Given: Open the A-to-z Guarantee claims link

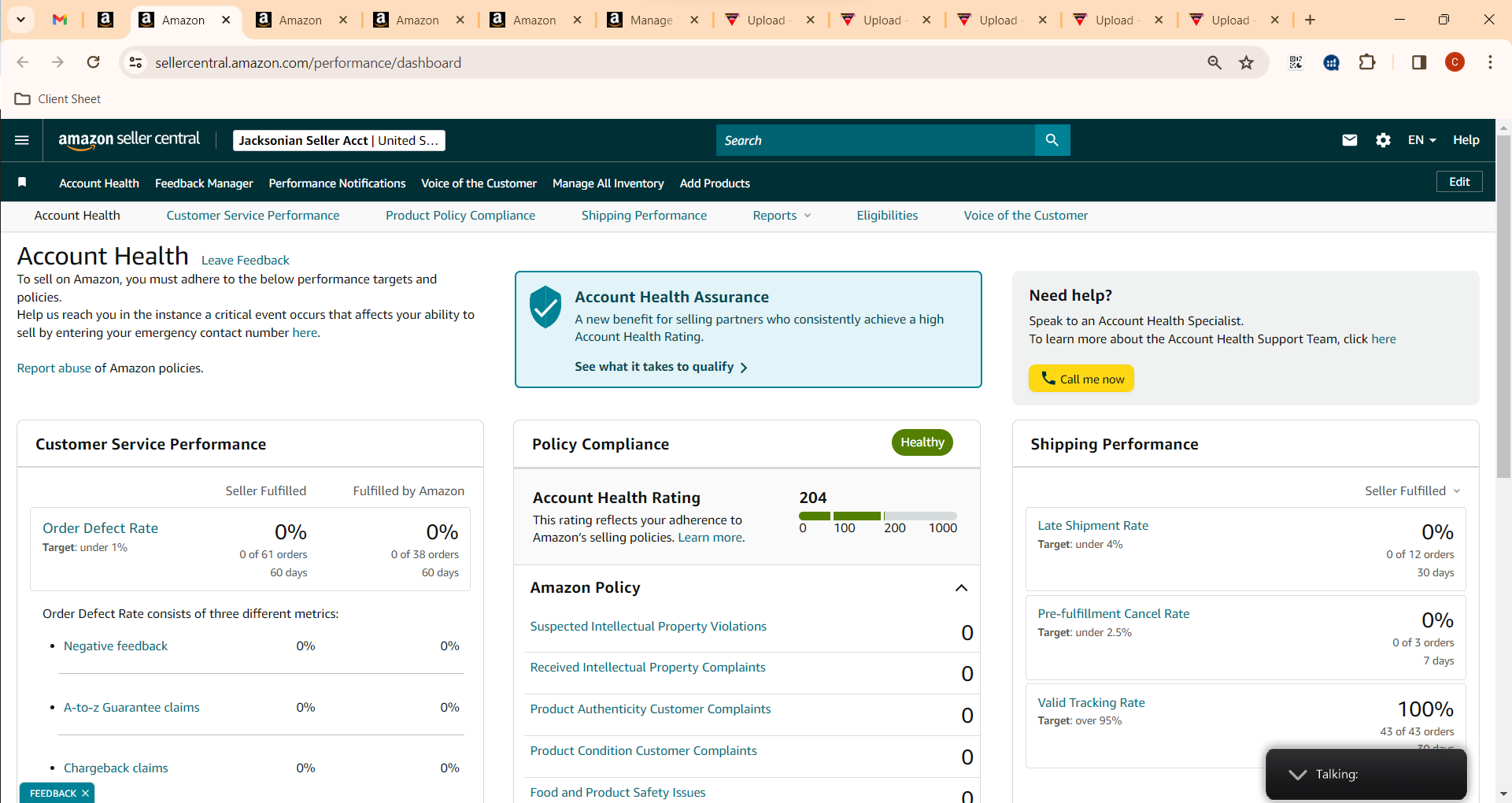Looking at the screenshot, I should [x=131, y=708].
